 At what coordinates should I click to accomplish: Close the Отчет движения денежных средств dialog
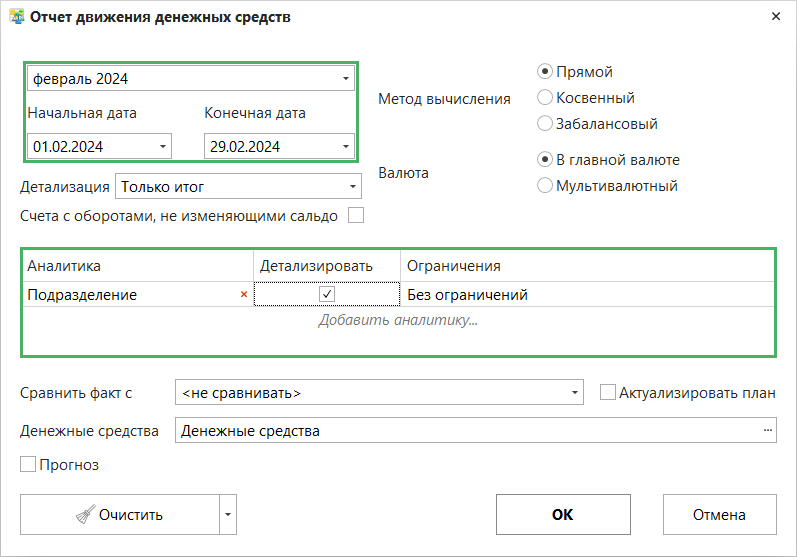[x=776, y=17]
